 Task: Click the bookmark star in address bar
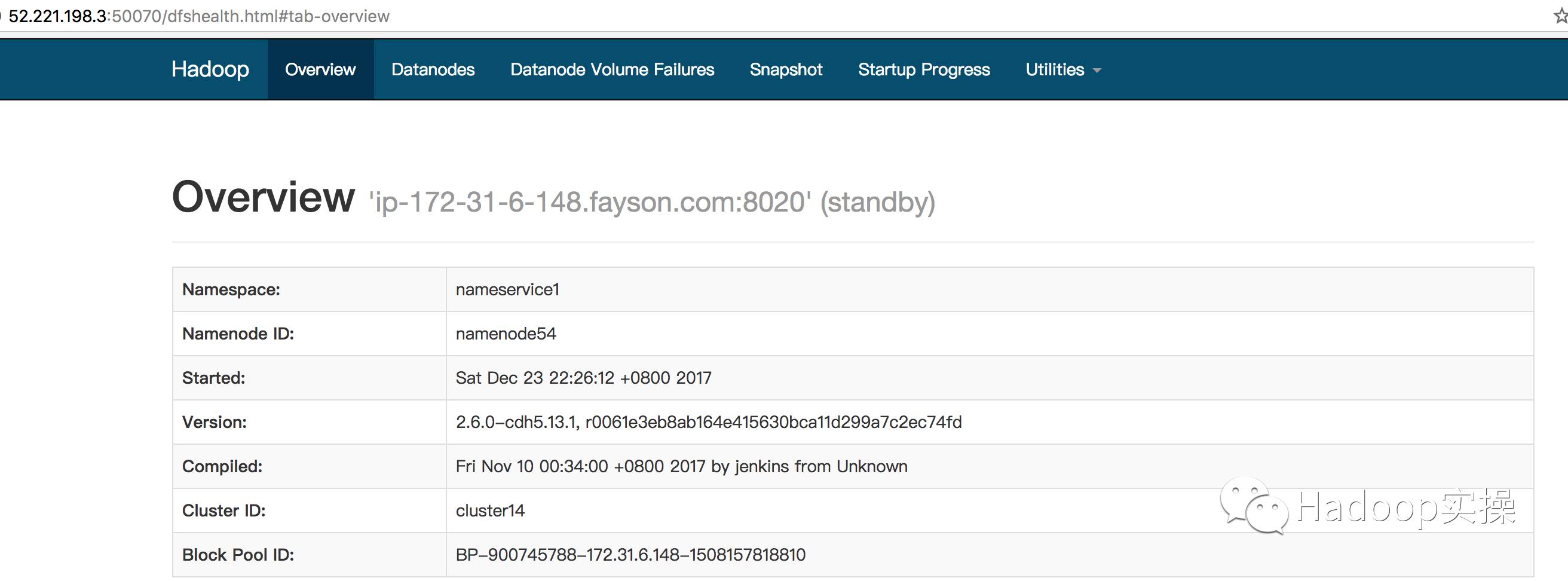click(1561, 17)
